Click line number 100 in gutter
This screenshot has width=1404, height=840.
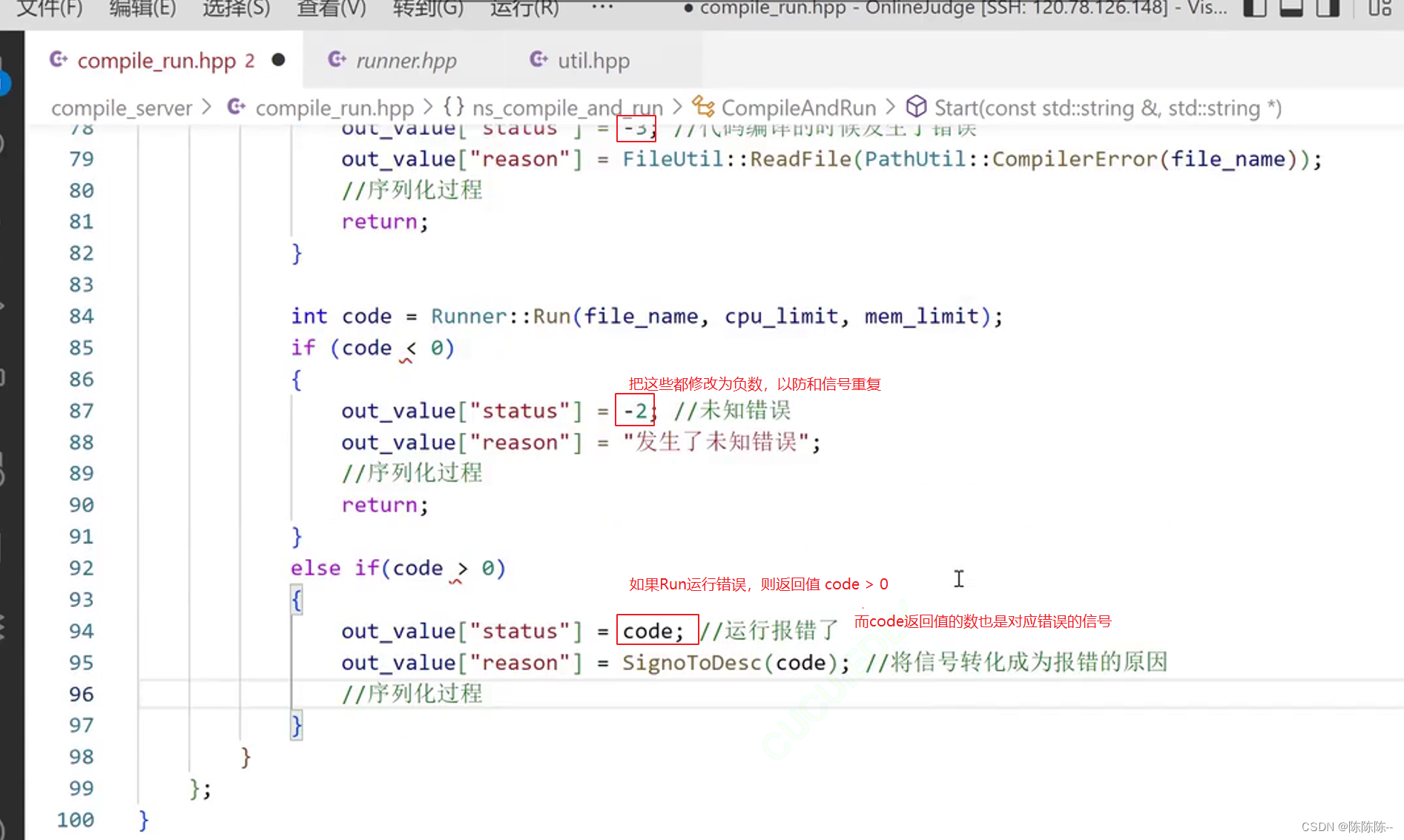click(x=76, y=820)
